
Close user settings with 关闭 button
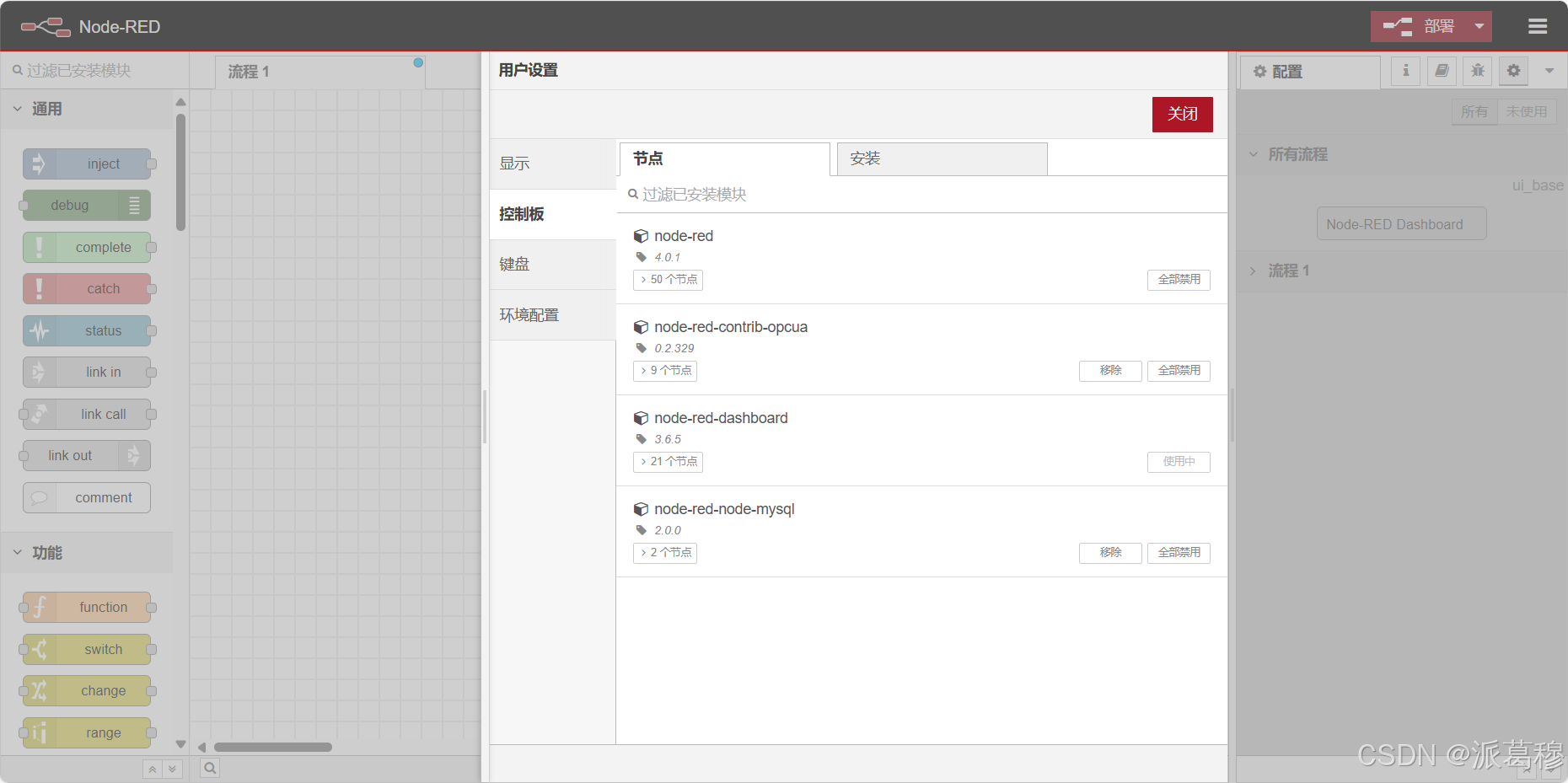1183,115
